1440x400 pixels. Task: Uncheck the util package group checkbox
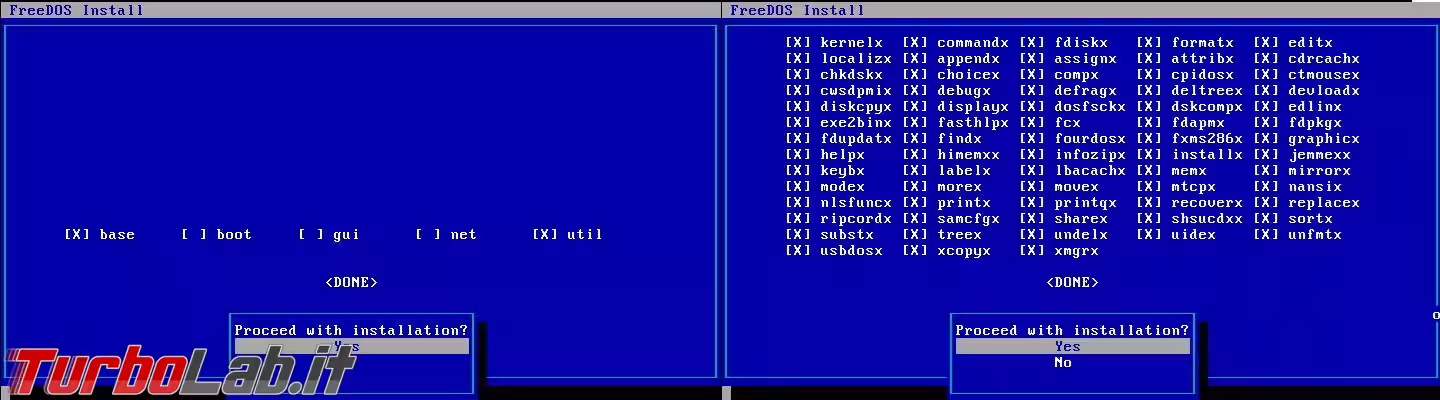tap(545, 235)
